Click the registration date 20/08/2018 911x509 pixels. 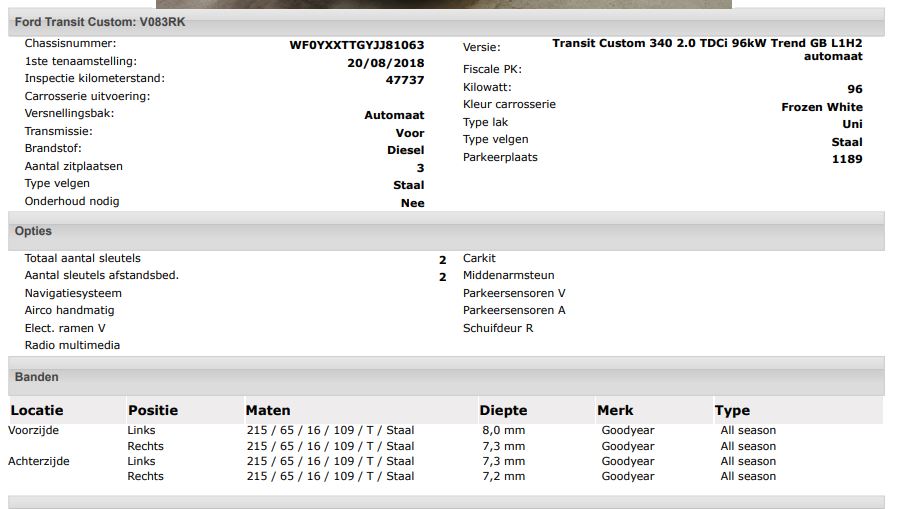385,62
